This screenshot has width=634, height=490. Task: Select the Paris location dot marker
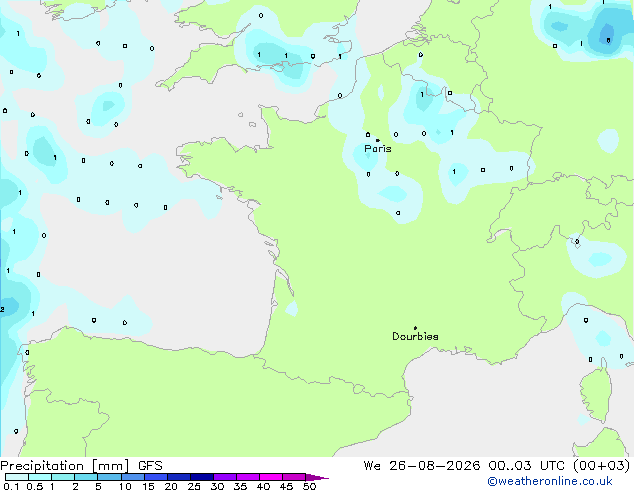click(x=378, y=140)
